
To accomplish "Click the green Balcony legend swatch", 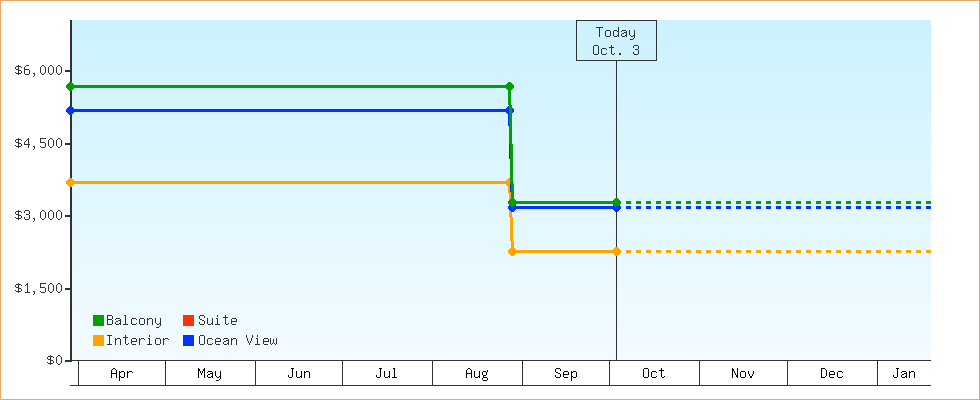I will pyautogui.click(x=98, y=321).
